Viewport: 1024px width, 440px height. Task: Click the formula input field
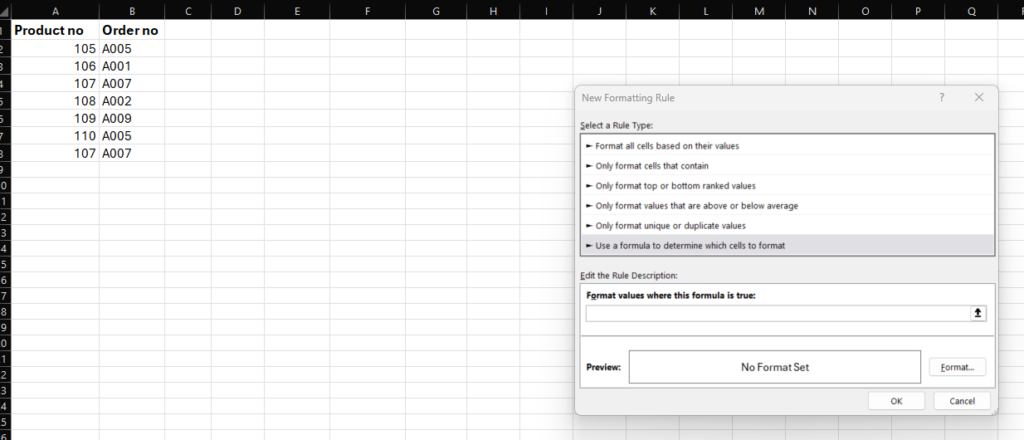(x=778, y=313)
